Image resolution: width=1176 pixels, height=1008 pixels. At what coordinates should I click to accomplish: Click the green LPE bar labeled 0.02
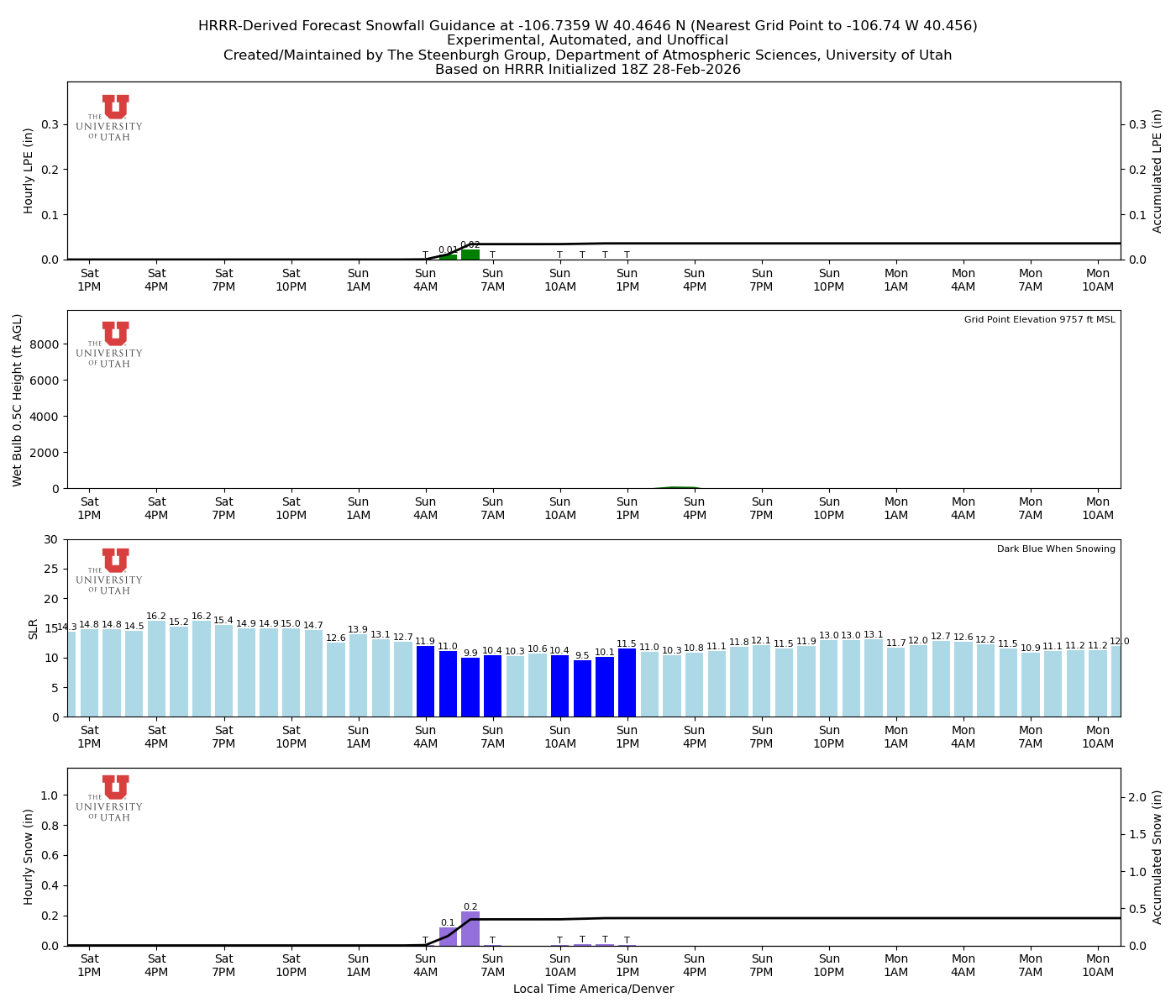click(471, 253)
